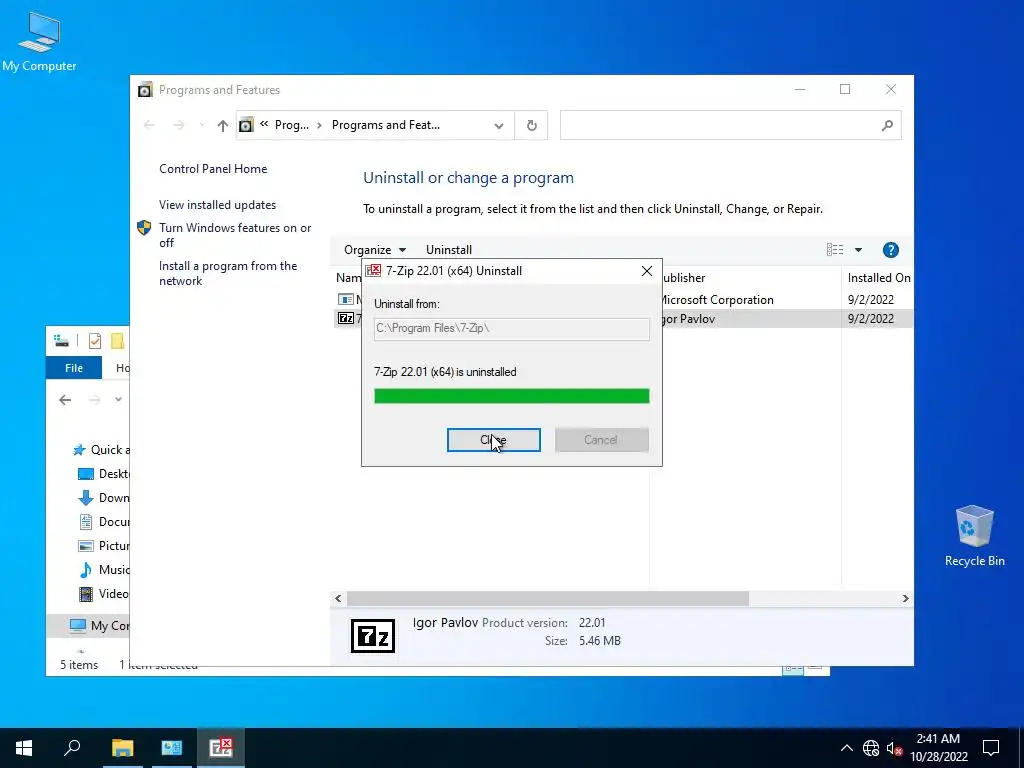Select Quick access in Explorer tree
Viewport: 1024px width, 768px height.
click(101, 449)
